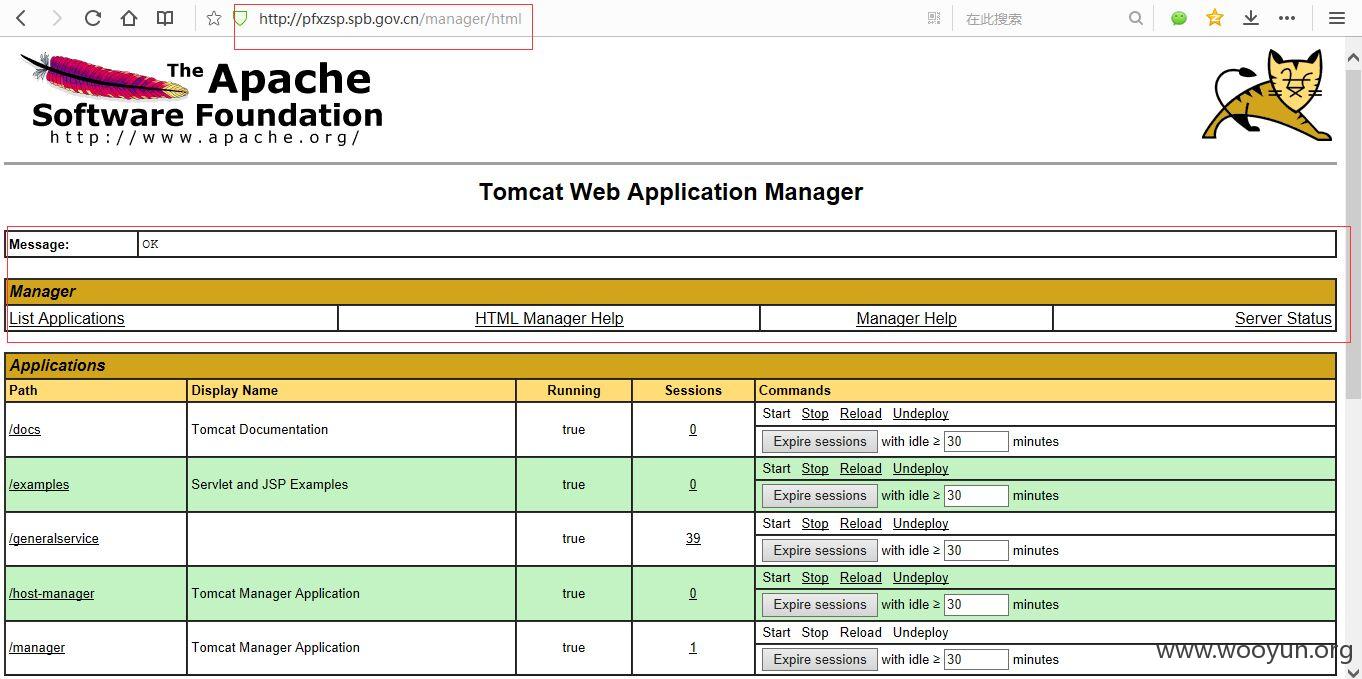Viewport: 1362px width, 679px height.
Task: Open the three-dot more tools icon
Action: (x=1287, y=18)
